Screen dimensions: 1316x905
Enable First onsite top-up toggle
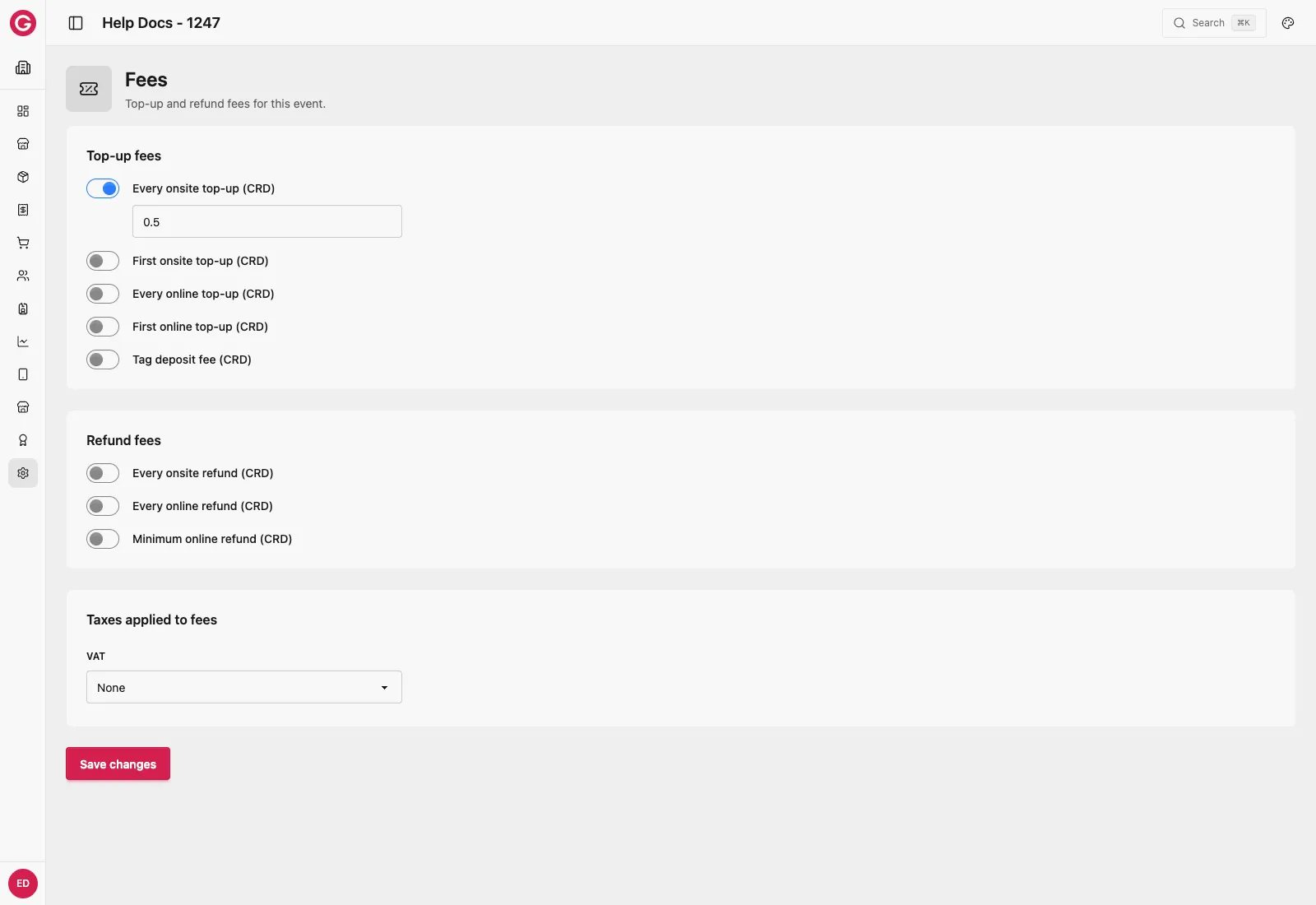pos(103,261)
